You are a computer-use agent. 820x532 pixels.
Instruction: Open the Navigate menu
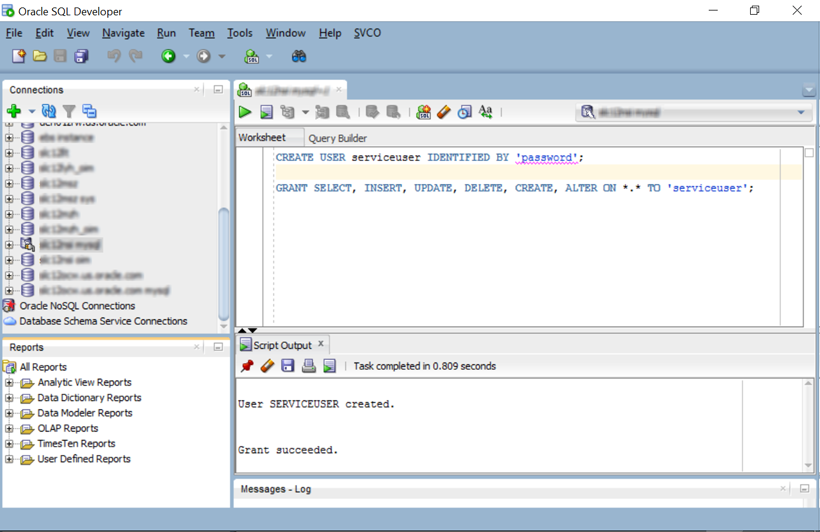(x=123, y=33)
